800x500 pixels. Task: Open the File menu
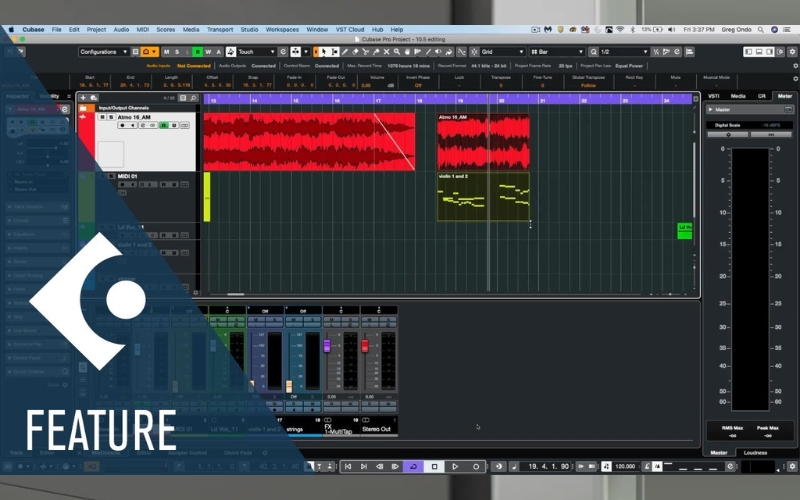click(57, 30)
